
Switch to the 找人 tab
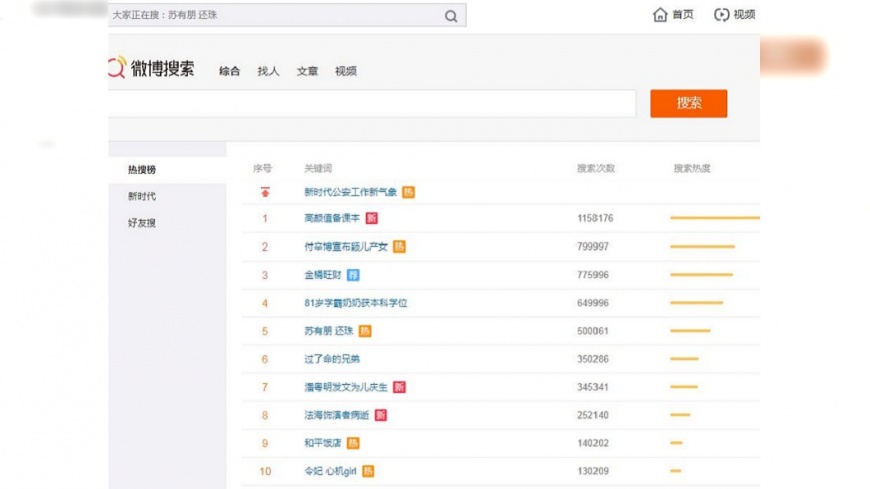click(269, 71)
